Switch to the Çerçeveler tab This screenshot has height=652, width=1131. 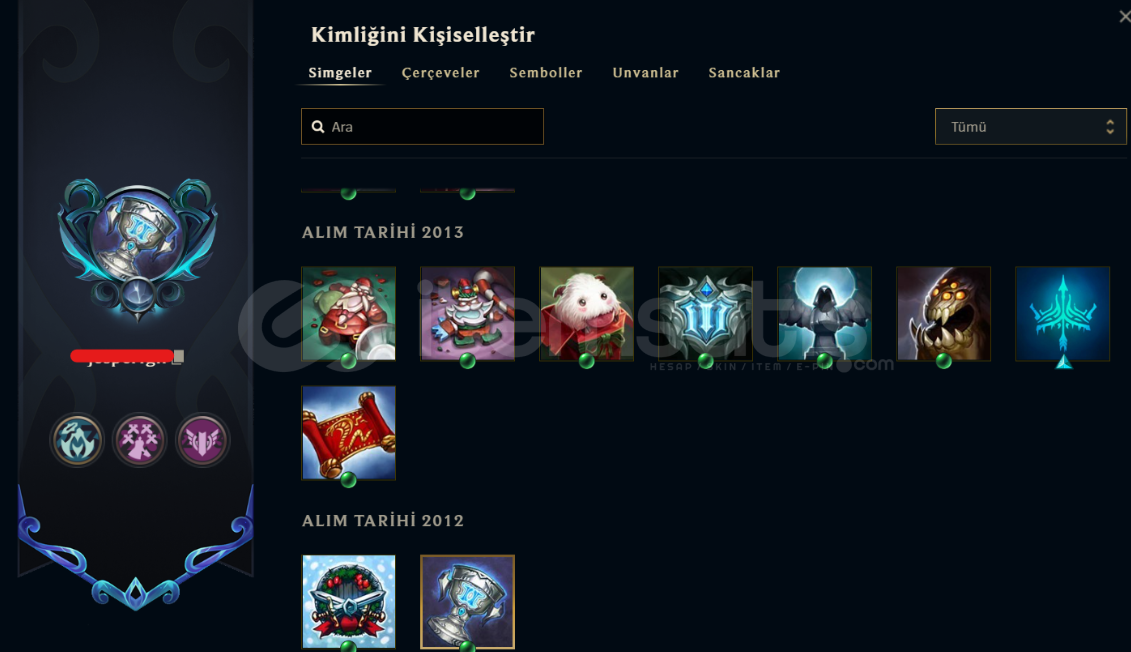point(441,73)
